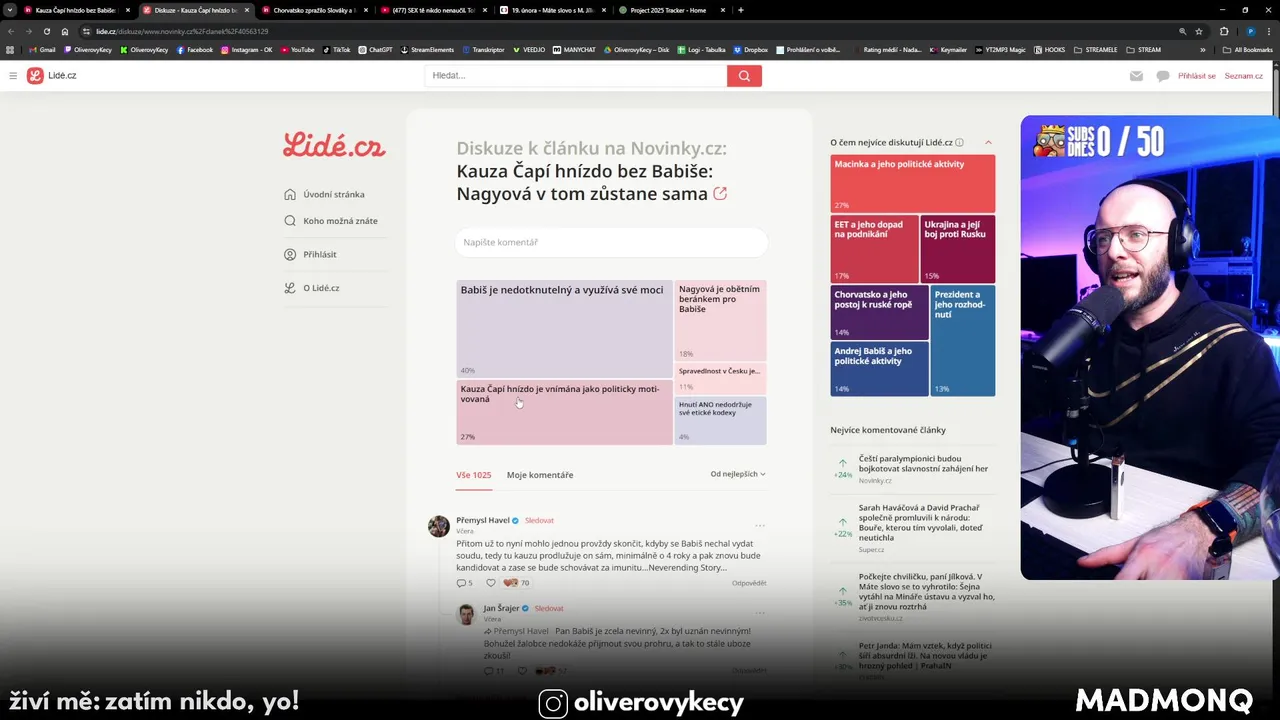Select the Prezident a jeho rozhodnutí tile

[x=963, y=340]
